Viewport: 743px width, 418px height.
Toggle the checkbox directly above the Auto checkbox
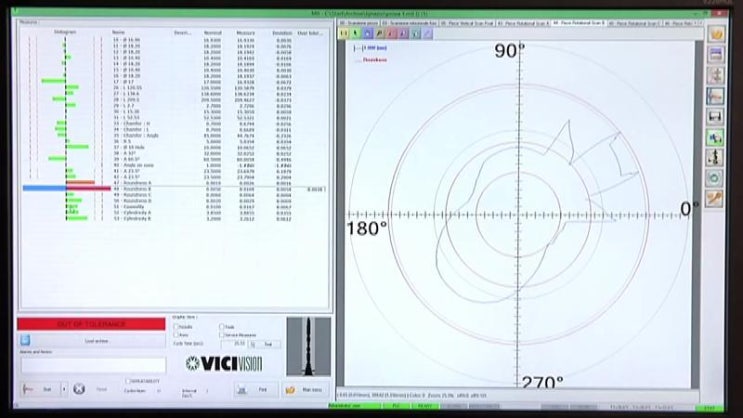[x=176, y=327]
